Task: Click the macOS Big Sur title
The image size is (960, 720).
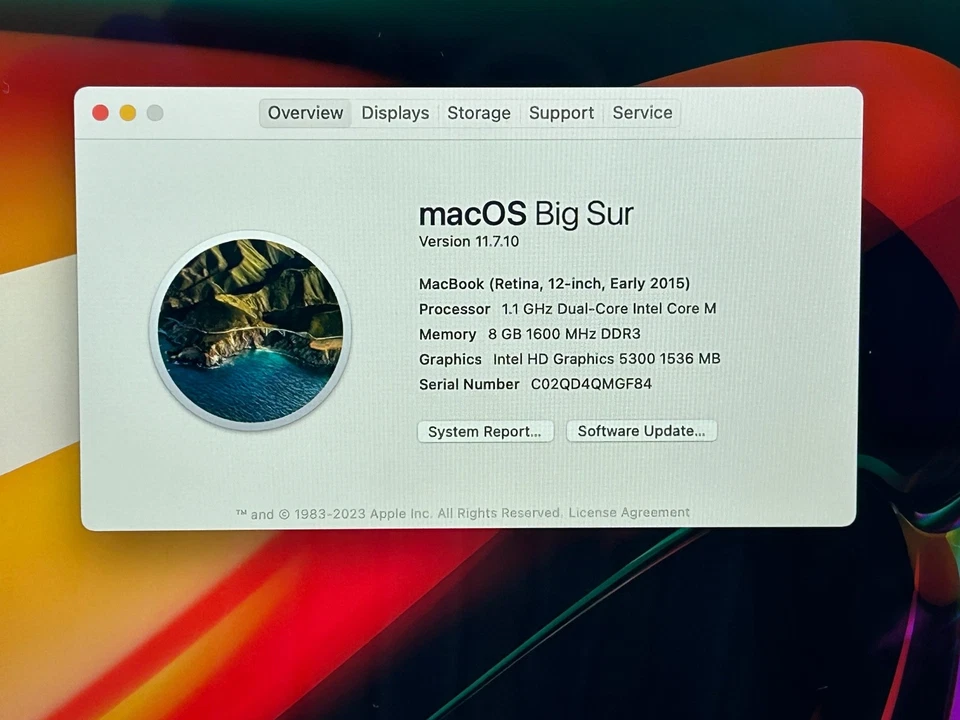Action: (x=526, y=214)
